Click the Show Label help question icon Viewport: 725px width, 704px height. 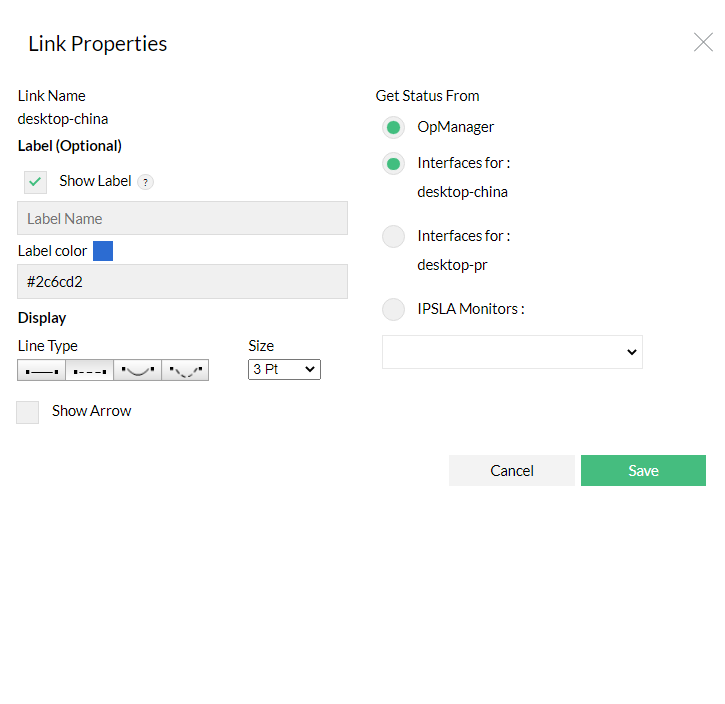(146, 182)
